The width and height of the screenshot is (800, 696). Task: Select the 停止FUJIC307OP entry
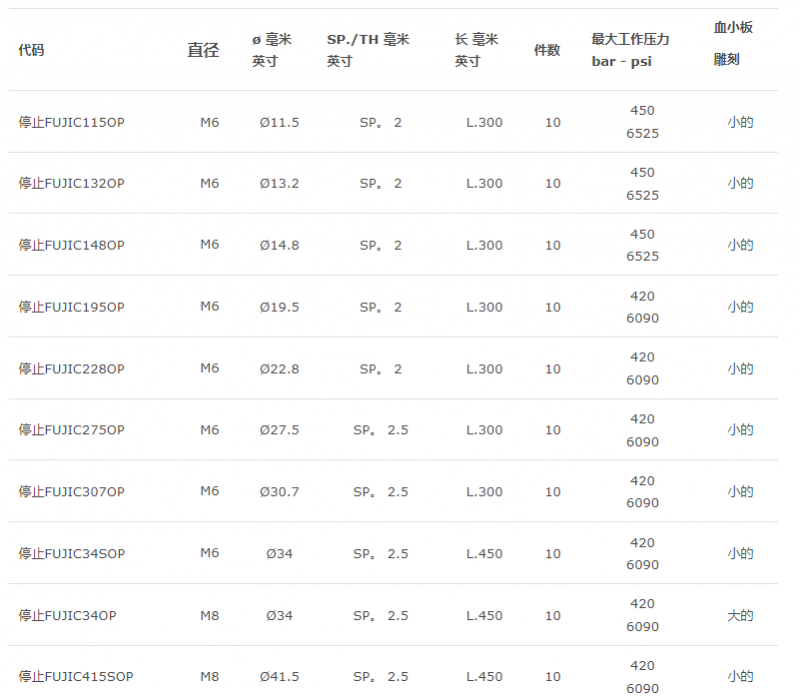point(71,491)
